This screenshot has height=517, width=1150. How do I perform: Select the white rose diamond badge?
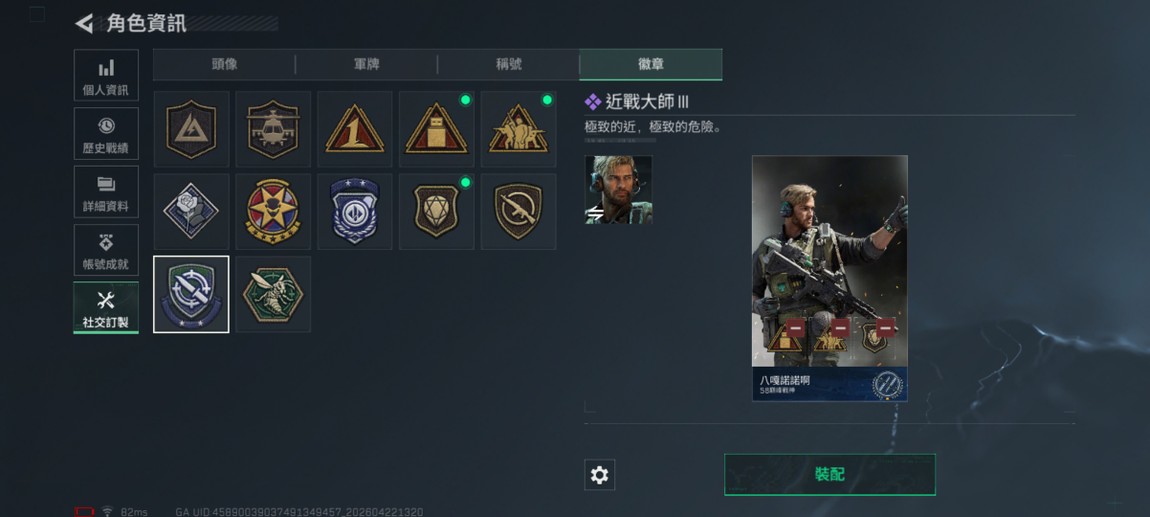(191, 211)
